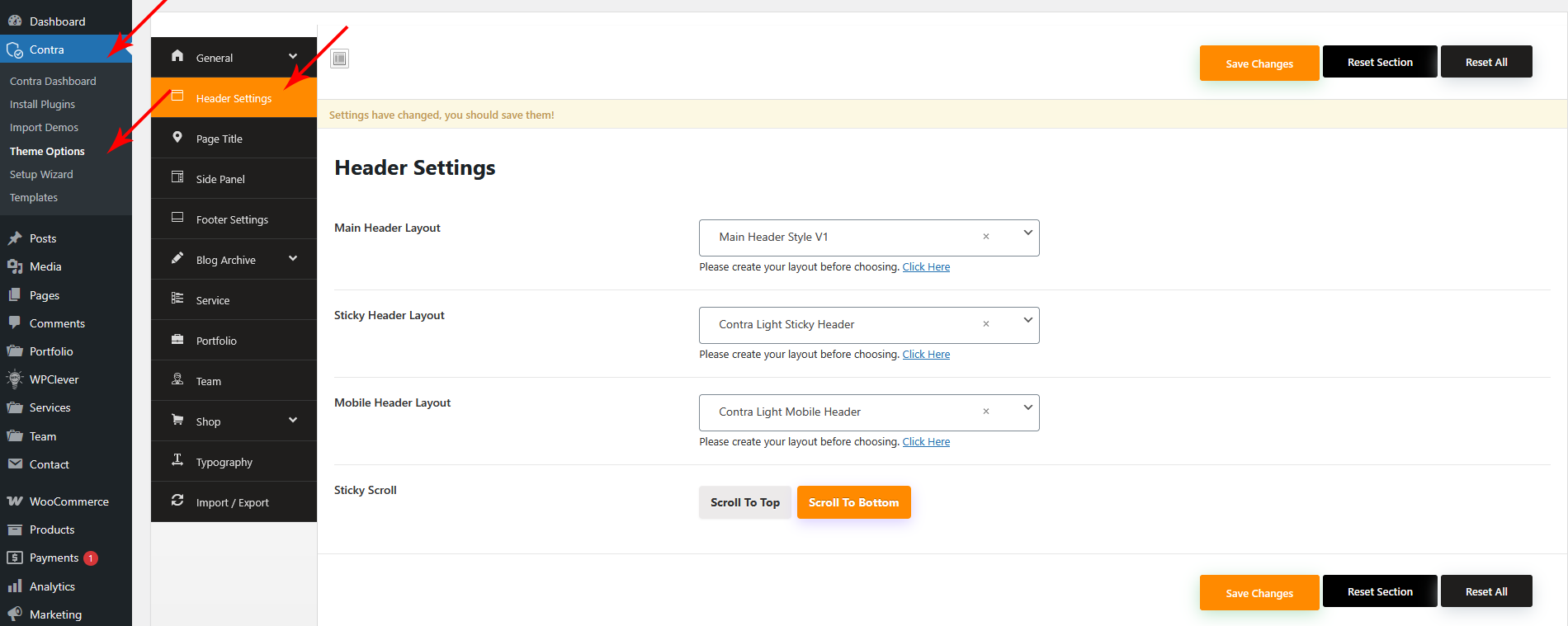Screen dimensions: 1568x626
Task: Click the Media icon in admin menu
Action: click(15, 266)
